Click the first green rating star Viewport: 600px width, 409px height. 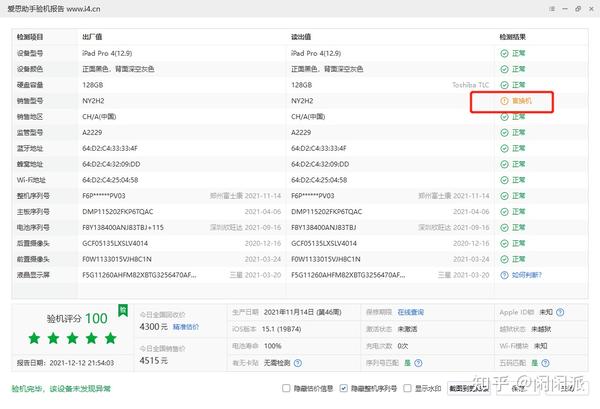34,338
